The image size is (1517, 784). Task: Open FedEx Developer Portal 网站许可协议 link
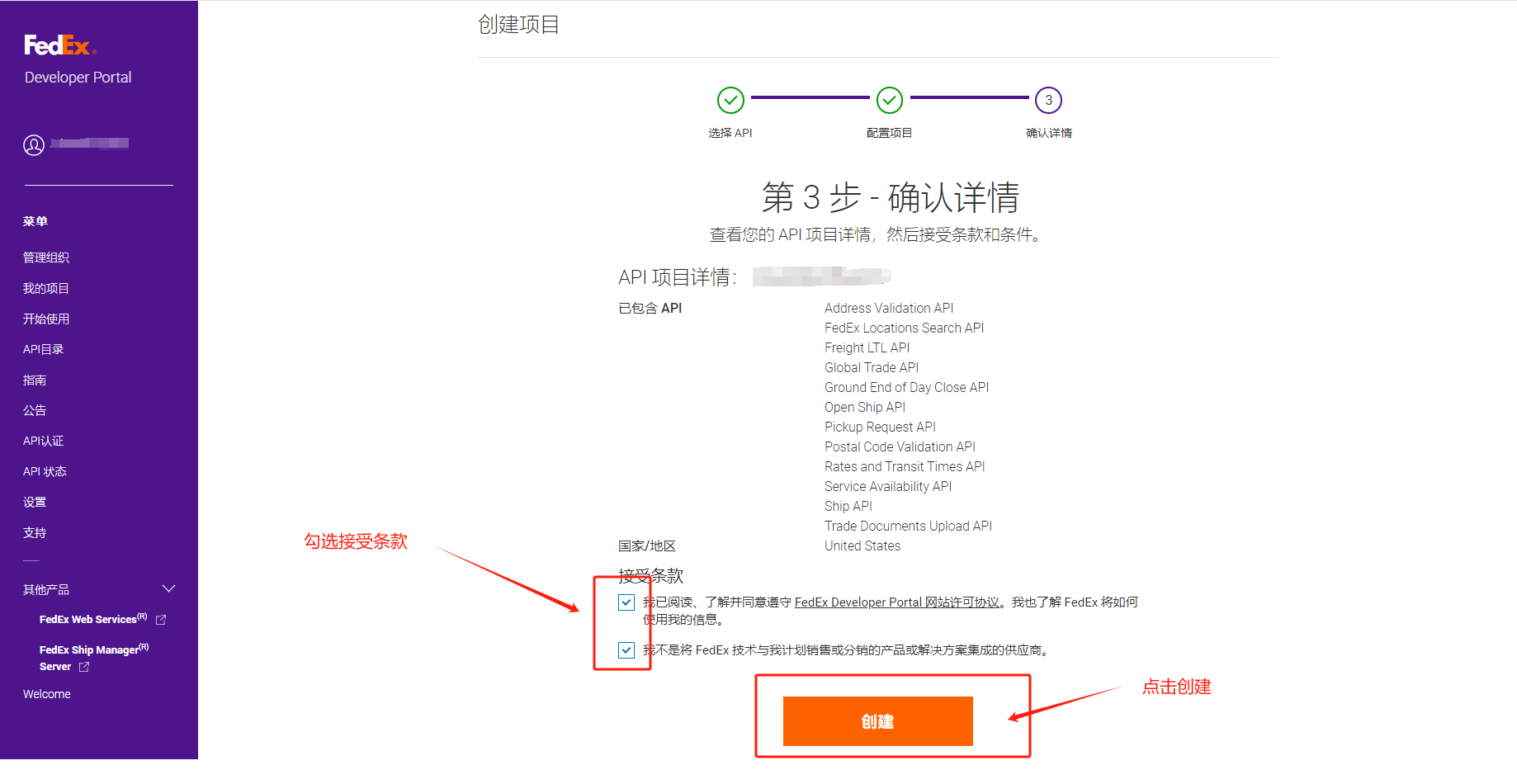click(896, 602)
